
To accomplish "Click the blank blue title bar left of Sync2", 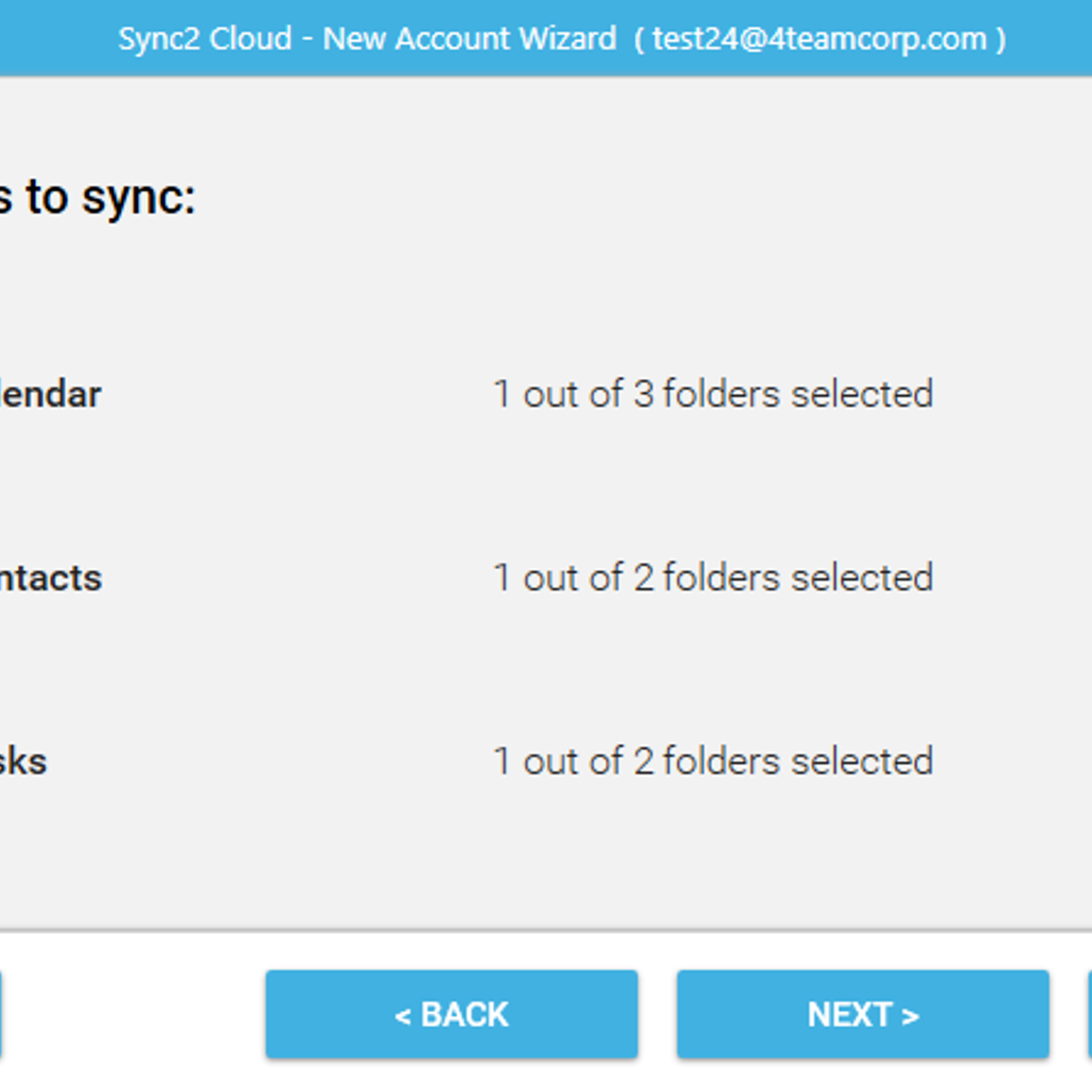I will [x=58, y=38].
